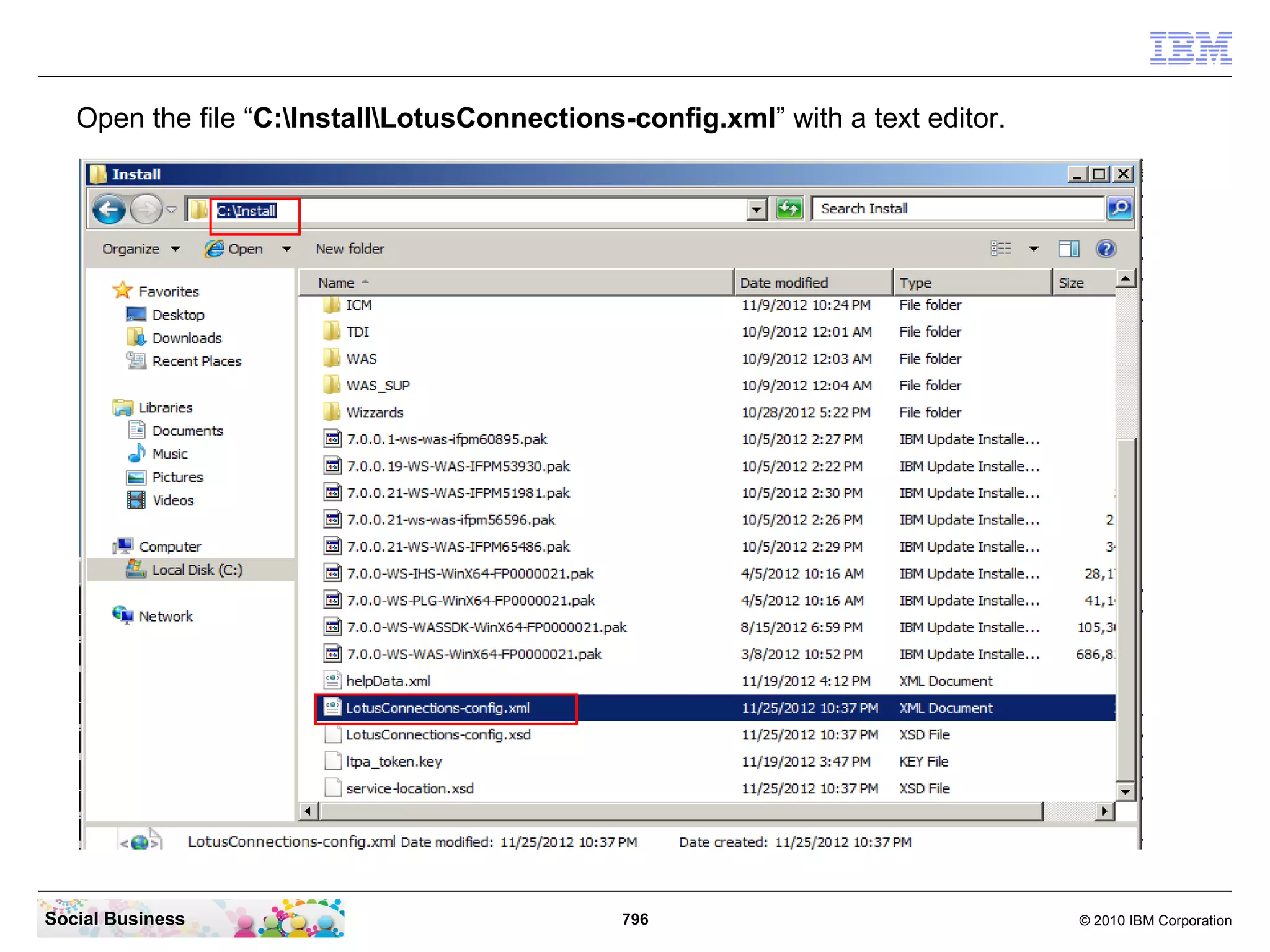Open the Organize menu
The height and width of the screenshot is (952, 1270).
(141, 249)
